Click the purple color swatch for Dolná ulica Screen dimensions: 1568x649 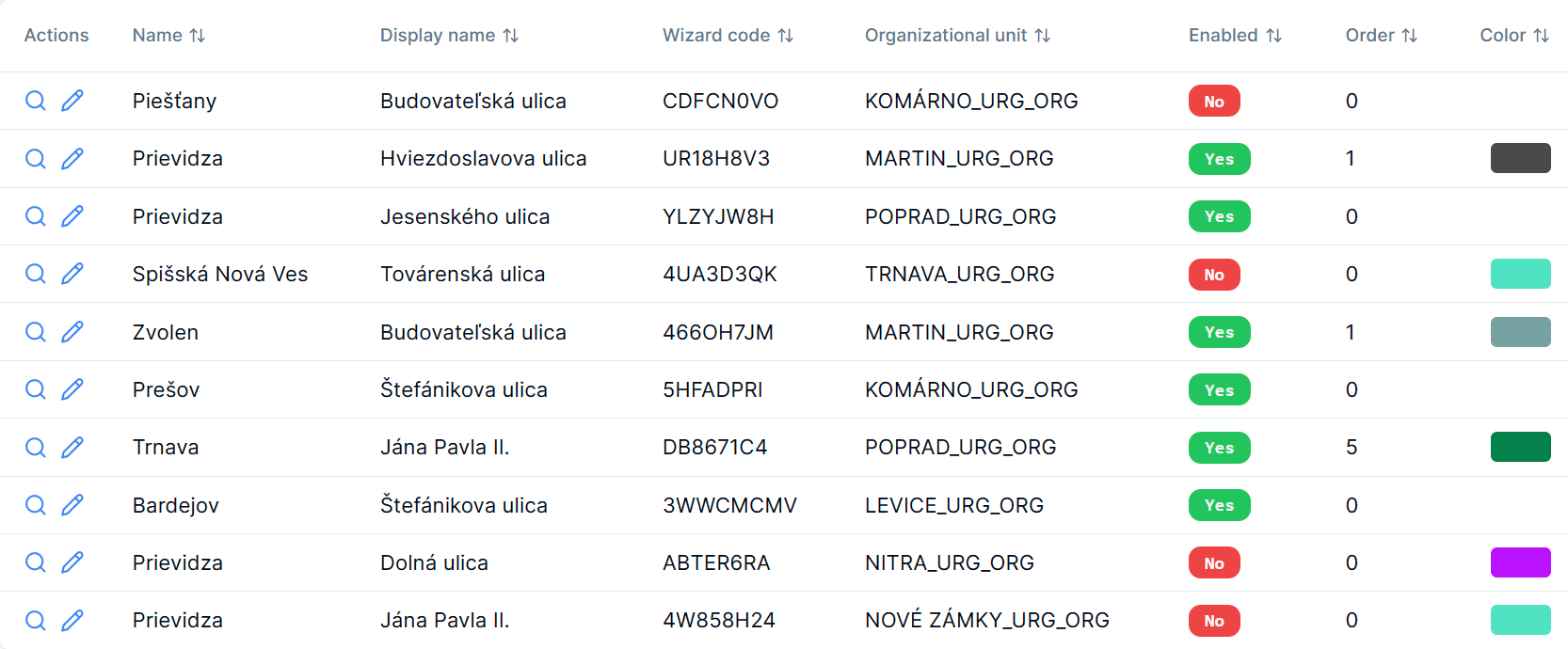pyautogui.click(x=1520, y=562)
